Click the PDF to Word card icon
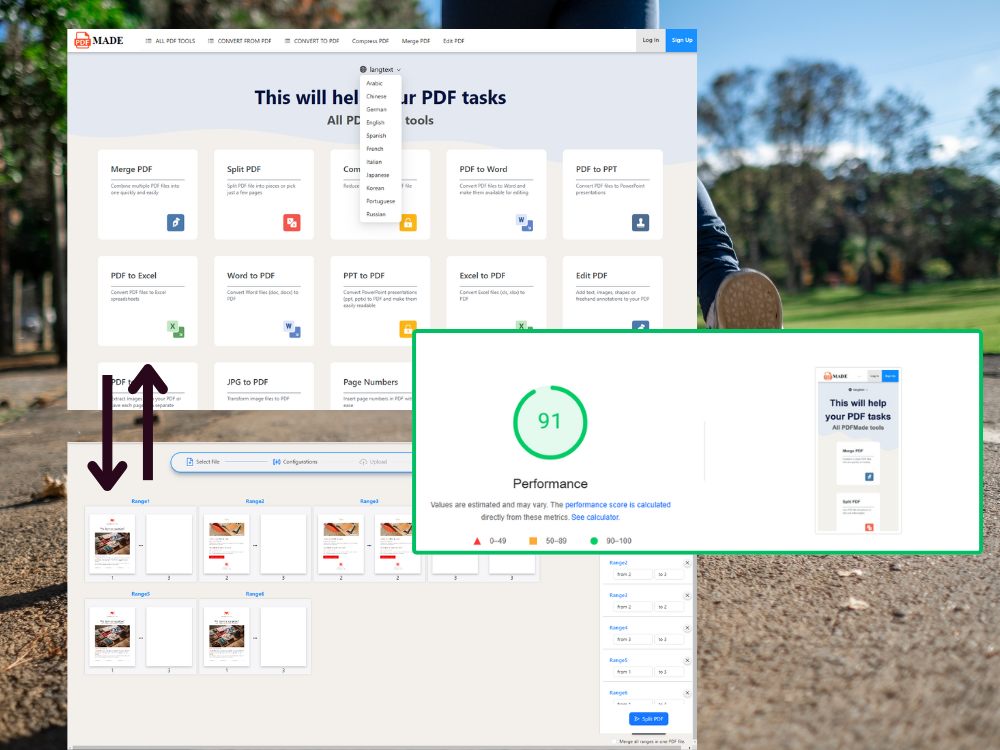The image size is (1000, 750). (x=524, y=223)
